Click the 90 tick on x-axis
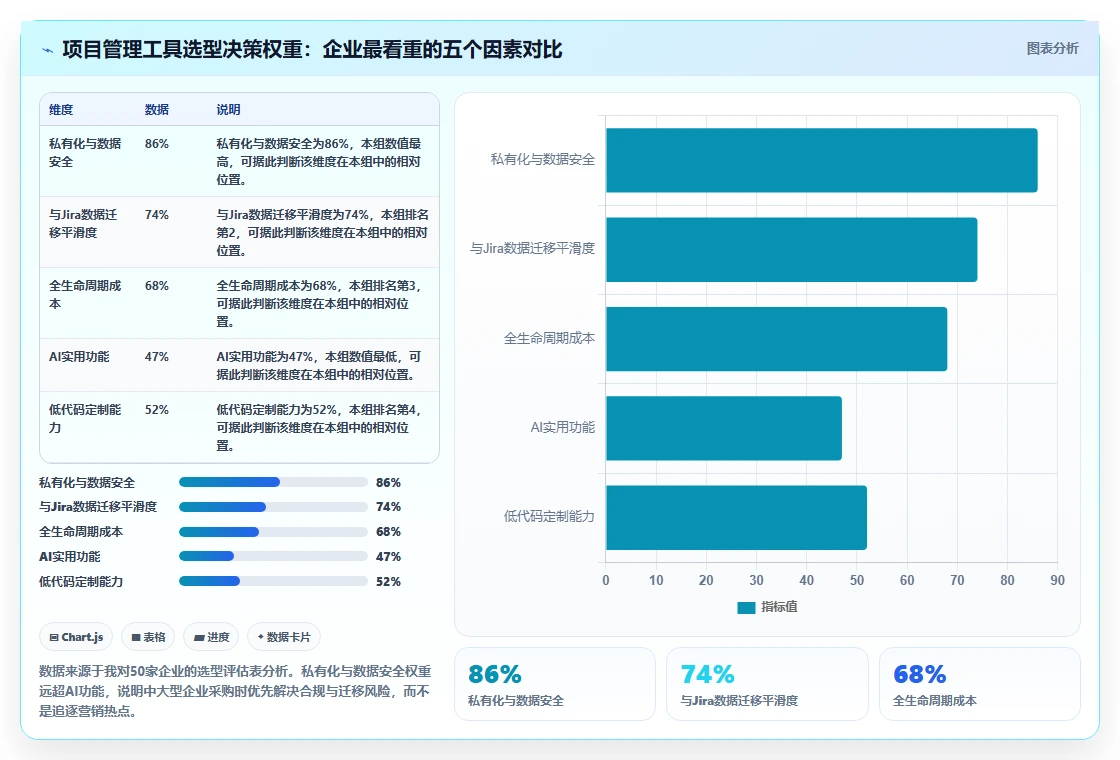 1057,580
